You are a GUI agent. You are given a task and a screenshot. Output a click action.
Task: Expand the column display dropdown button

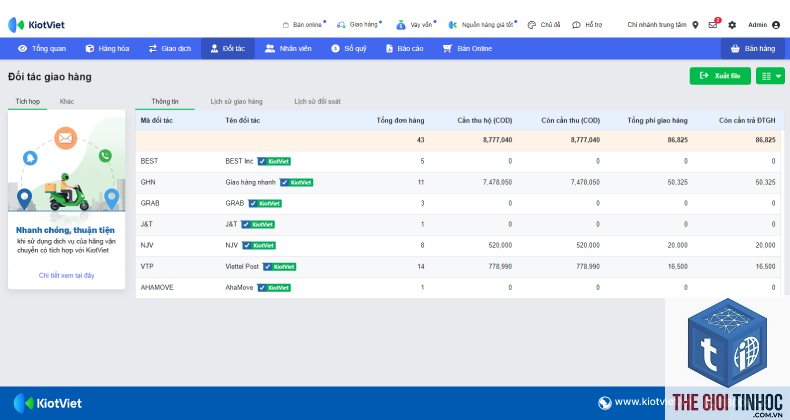click(770, 76)
